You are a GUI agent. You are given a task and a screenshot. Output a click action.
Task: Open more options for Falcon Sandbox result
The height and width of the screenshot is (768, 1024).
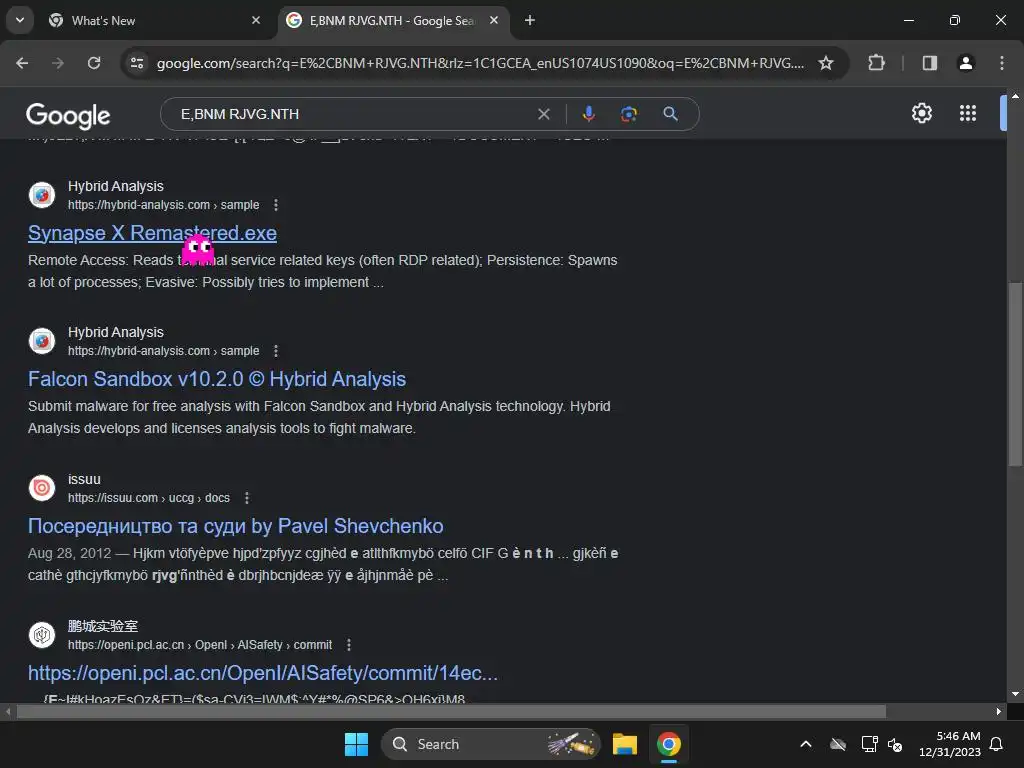(x=276, y=351)
